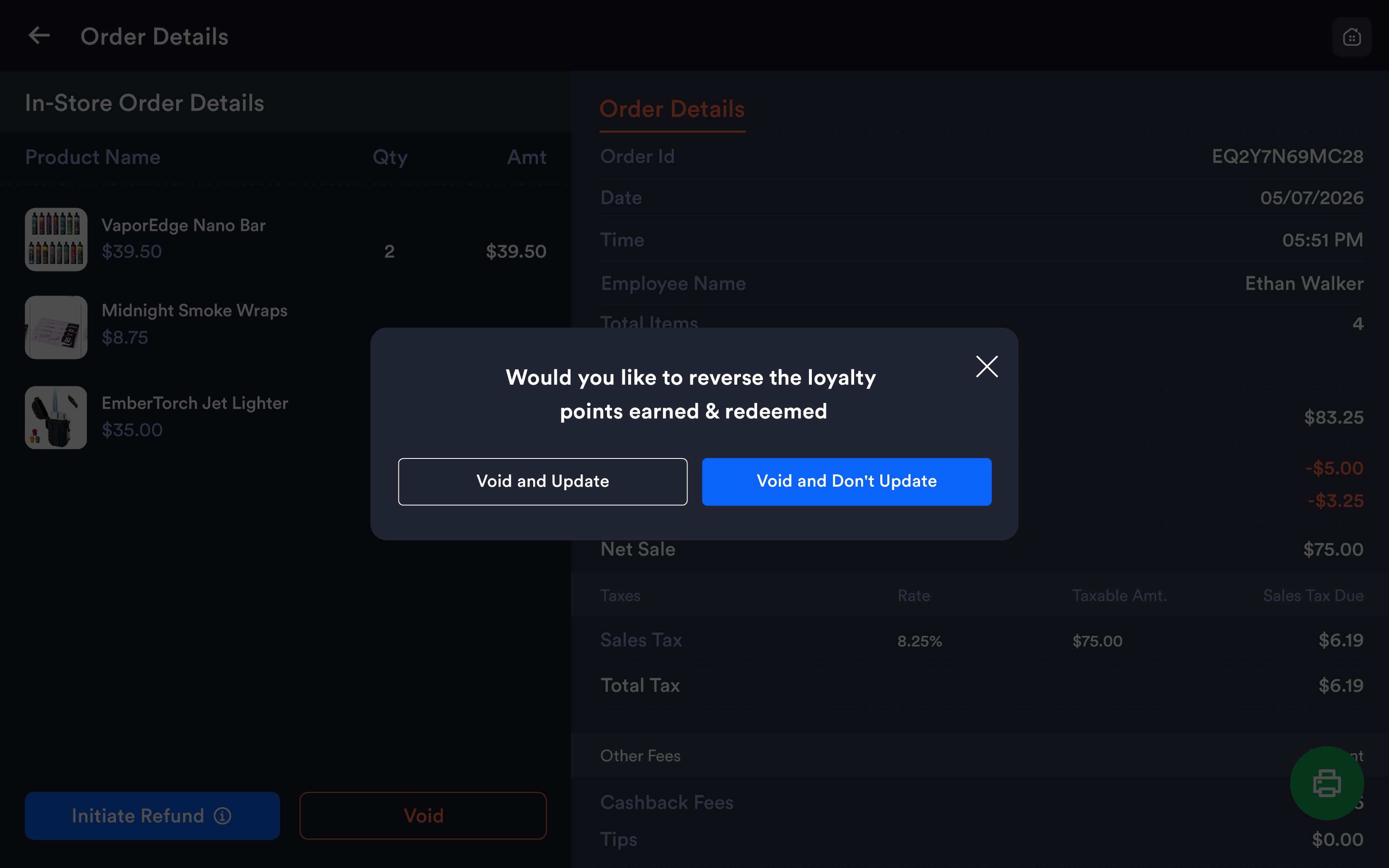Open VaporEdge Nano Bar product thumbnail
The image size is (1389, 868).
tap(56, 240)
